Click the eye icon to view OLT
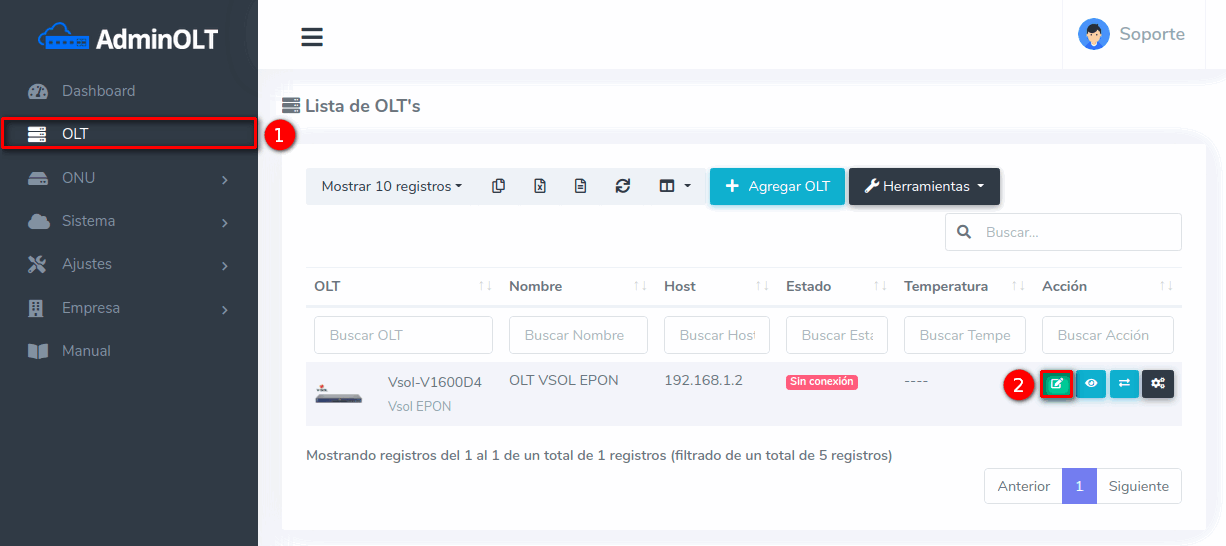This screenshot has width=1226, height=546. [1091, 383]
